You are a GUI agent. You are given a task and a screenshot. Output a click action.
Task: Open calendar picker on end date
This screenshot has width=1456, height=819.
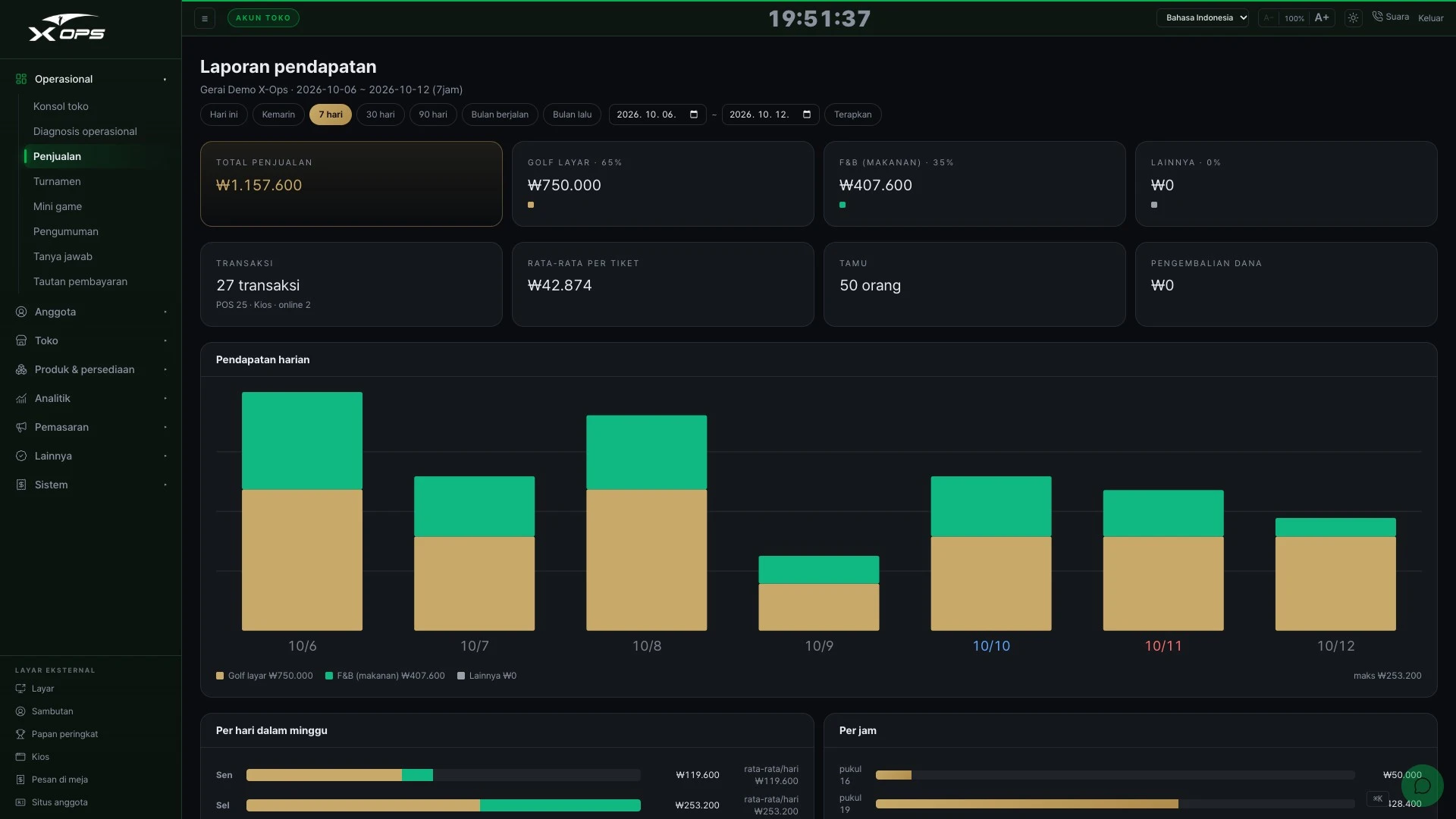[x=807, y=115]
